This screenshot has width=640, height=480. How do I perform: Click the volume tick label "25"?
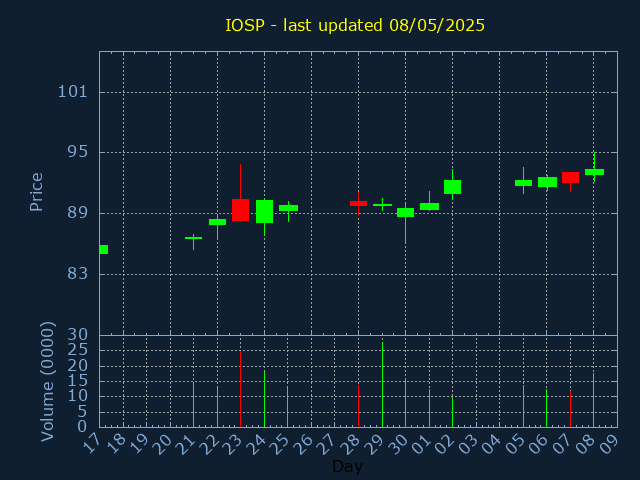coord(78,350)
